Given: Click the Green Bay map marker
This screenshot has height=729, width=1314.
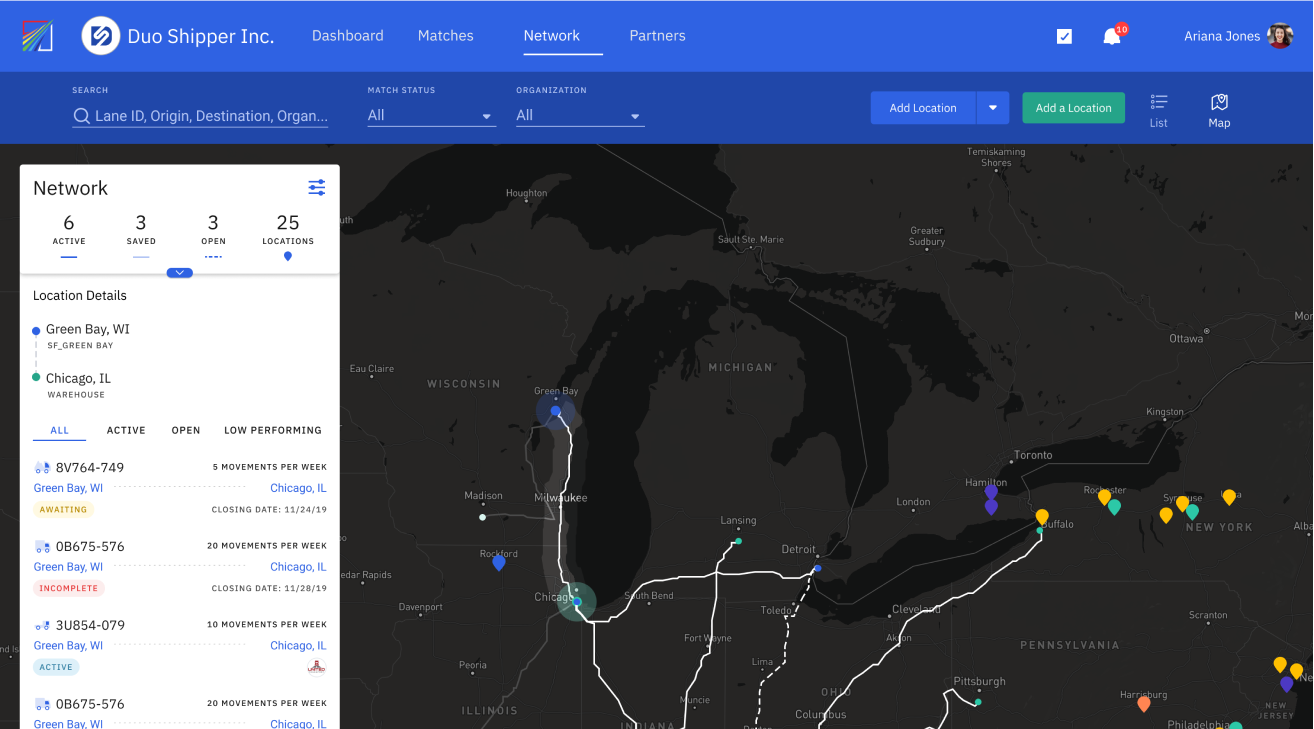Looking at the screenshot, I should coord(556,411).
